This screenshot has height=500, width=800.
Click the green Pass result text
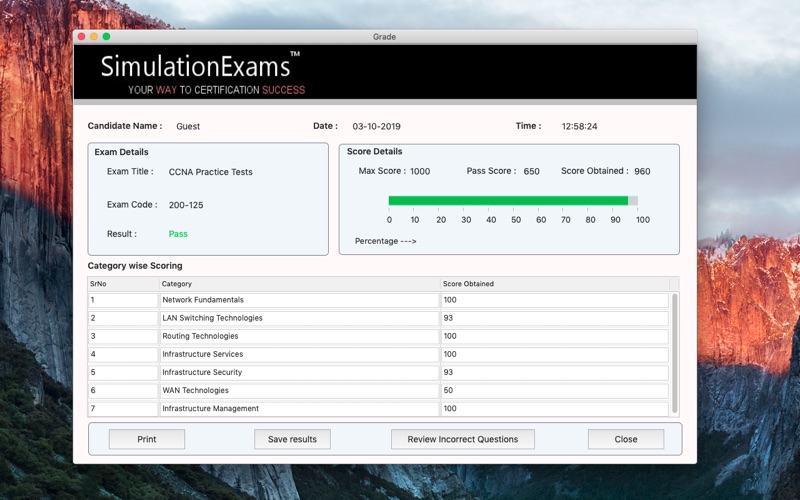(x=178, y=234)
